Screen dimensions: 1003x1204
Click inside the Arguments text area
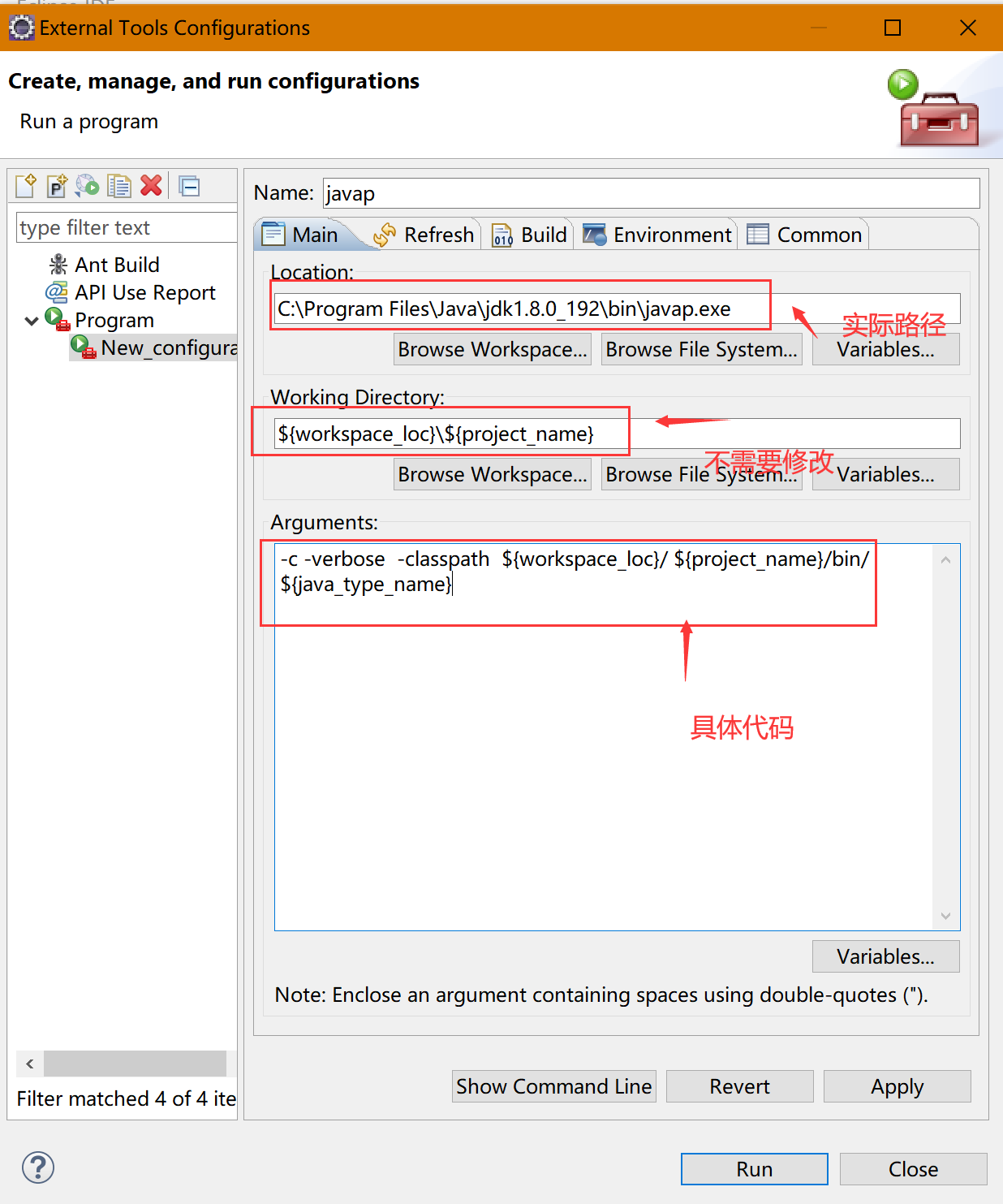[x=604, y=737]
